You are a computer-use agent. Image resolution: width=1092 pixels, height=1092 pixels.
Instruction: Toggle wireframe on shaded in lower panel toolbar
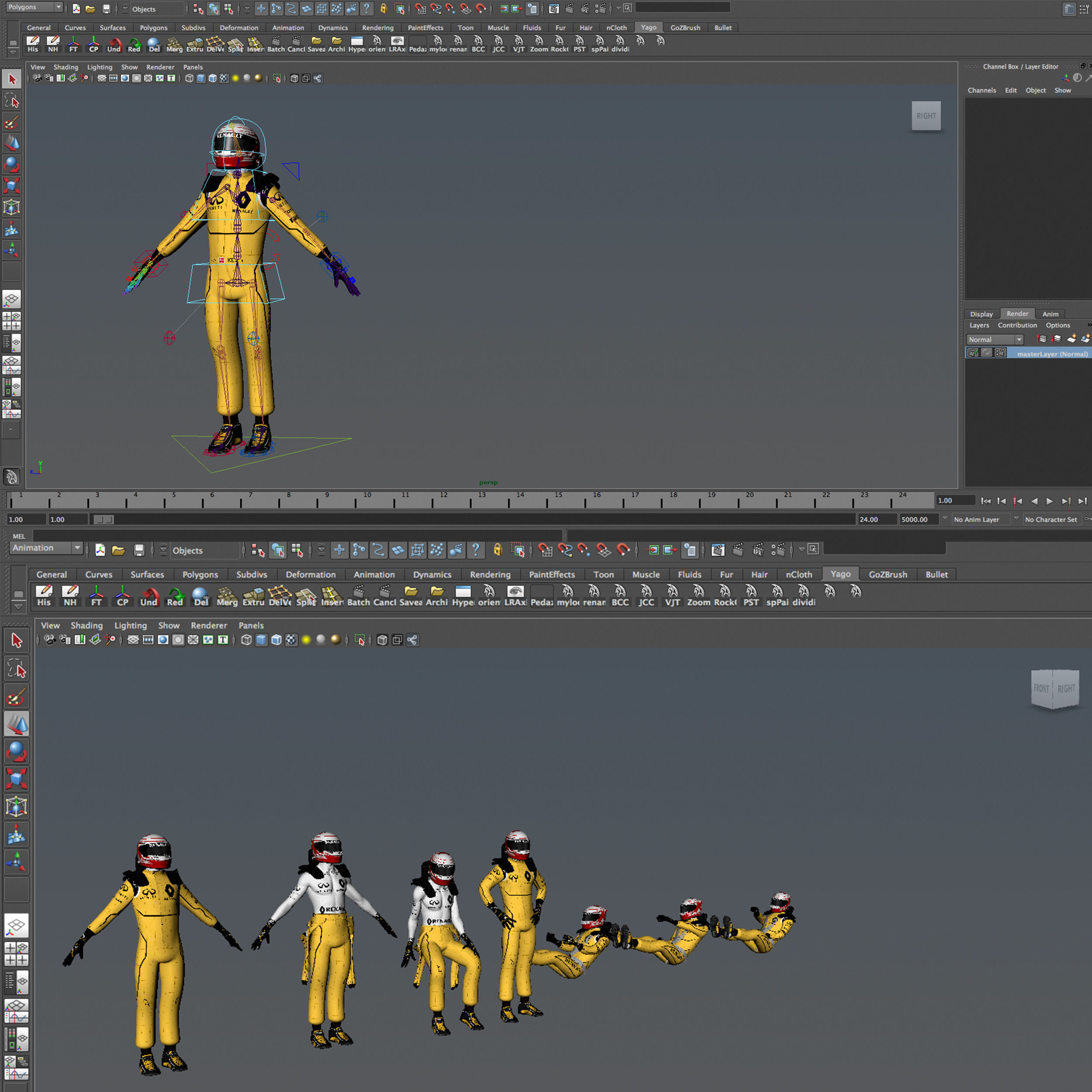(x=276, y=640)
